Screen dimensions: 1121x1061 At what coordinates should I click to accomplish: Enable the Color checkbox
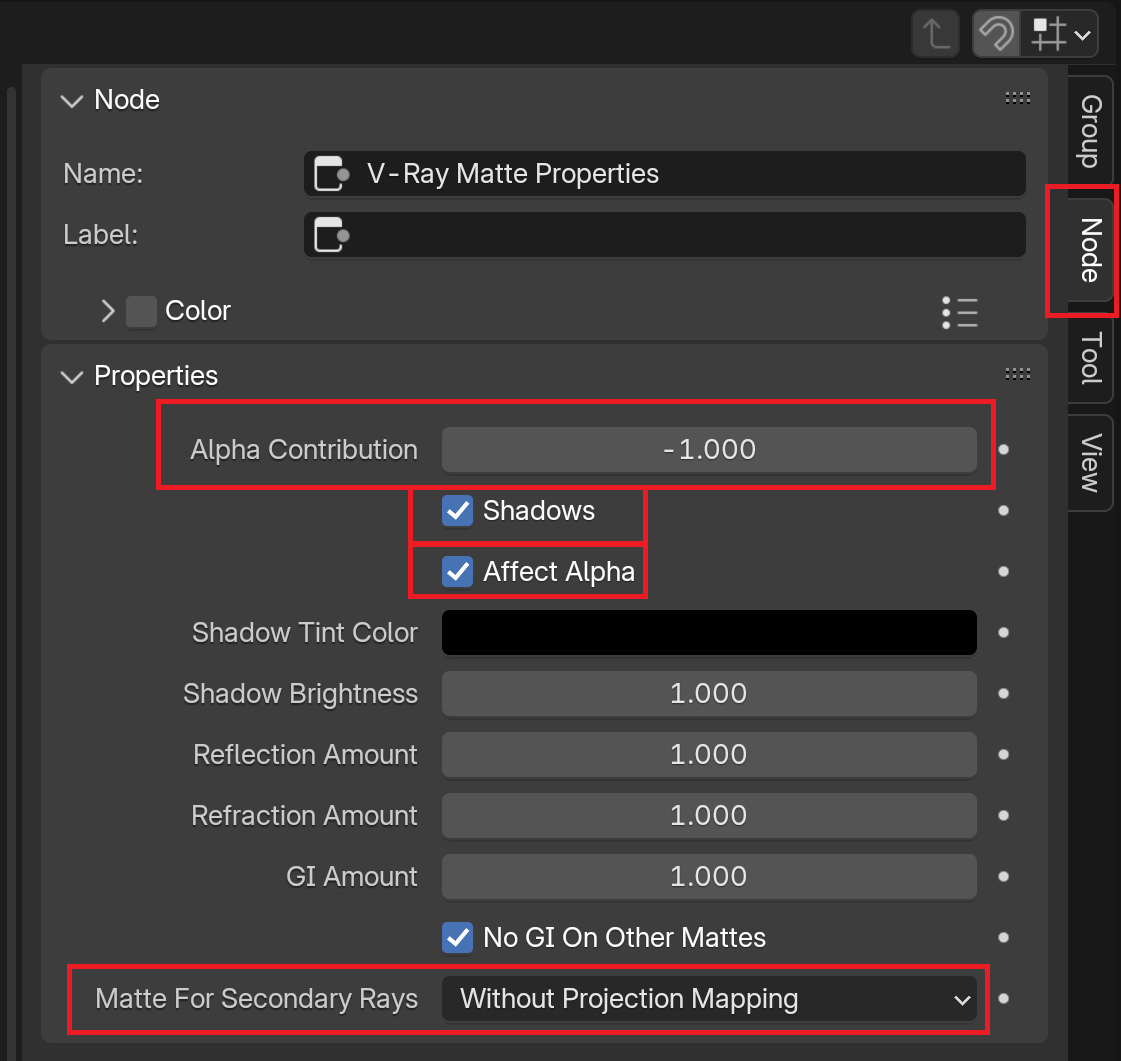(x=142, y=312)
